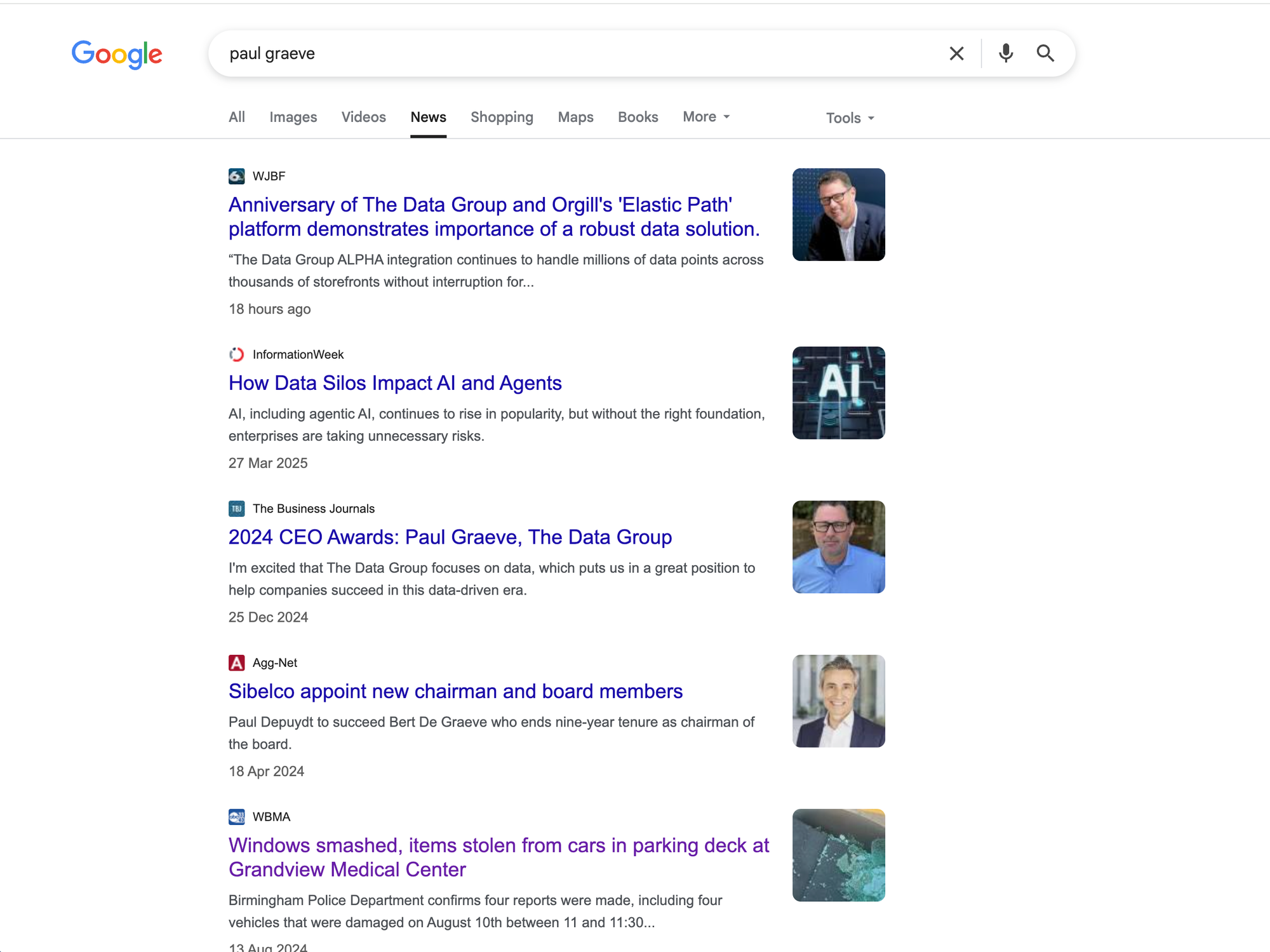Screen dimensions: 1270x952
Task: Click into the search box containing 'paul graeve'
Action: point(571,53)
